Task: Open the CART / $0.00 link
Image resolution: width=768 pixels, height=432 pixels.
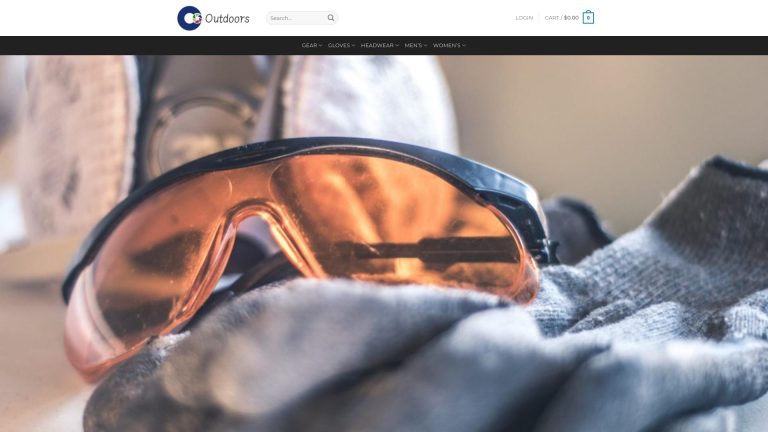Action: click(561, 18)
